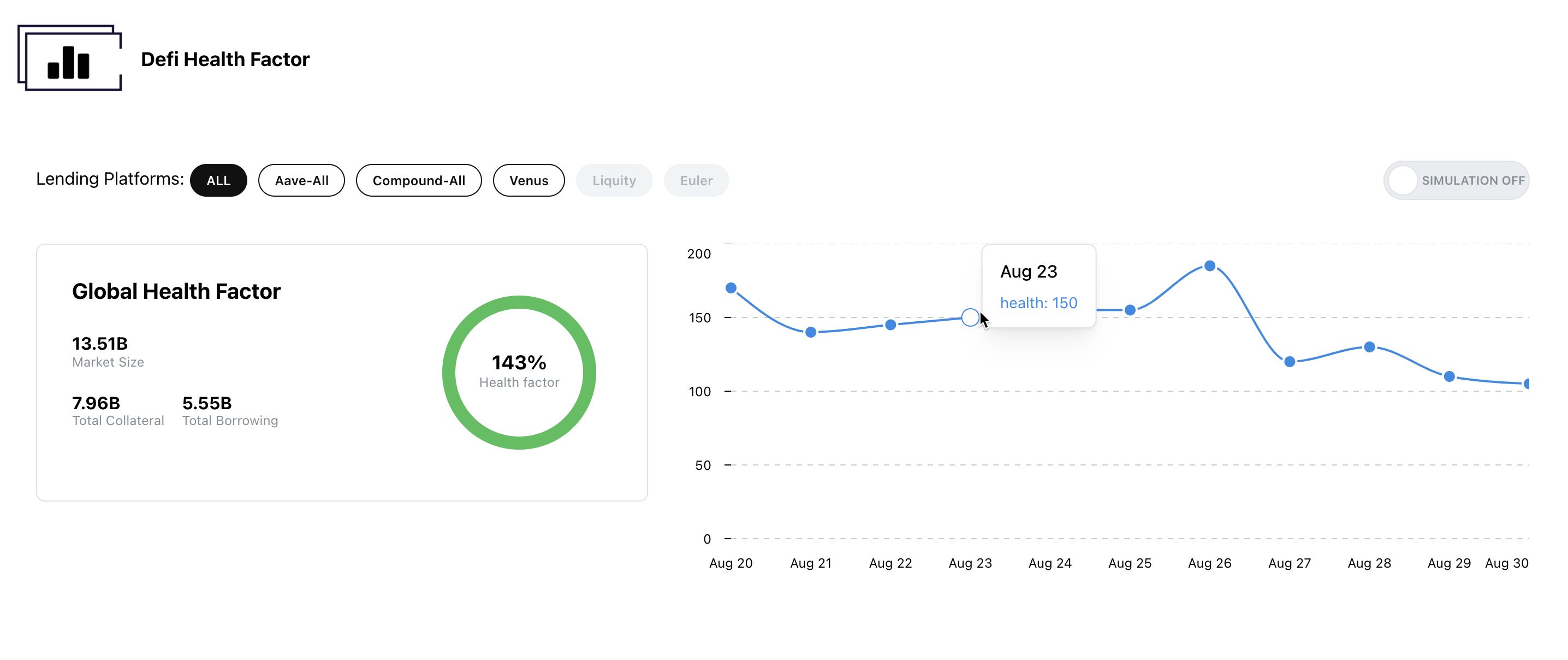Click the Total Collateral label
This screenshot has width=1568, height=660.
click(118, 421)
